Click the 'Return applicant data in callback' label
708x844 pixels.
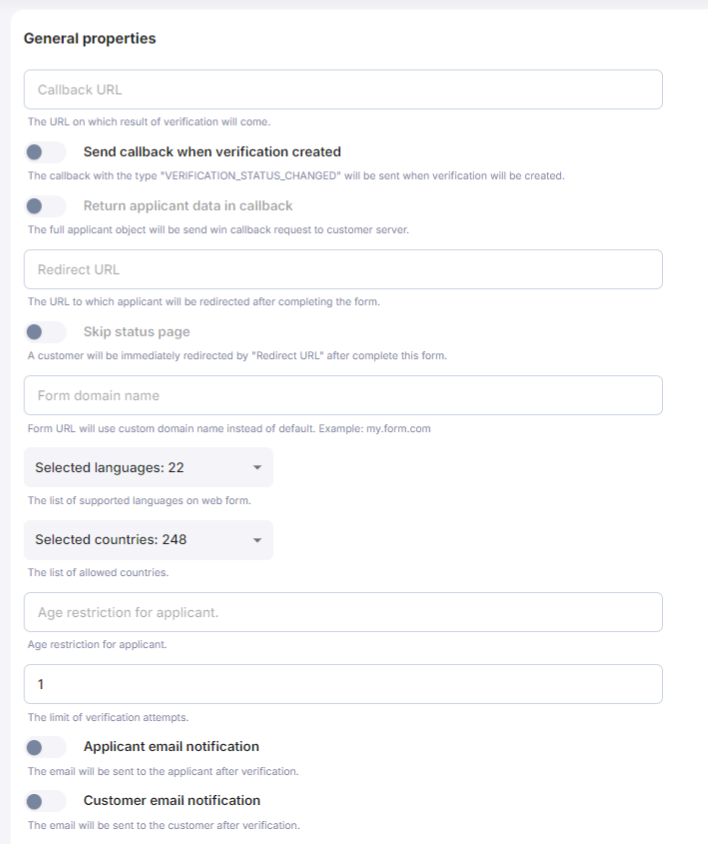188,206
